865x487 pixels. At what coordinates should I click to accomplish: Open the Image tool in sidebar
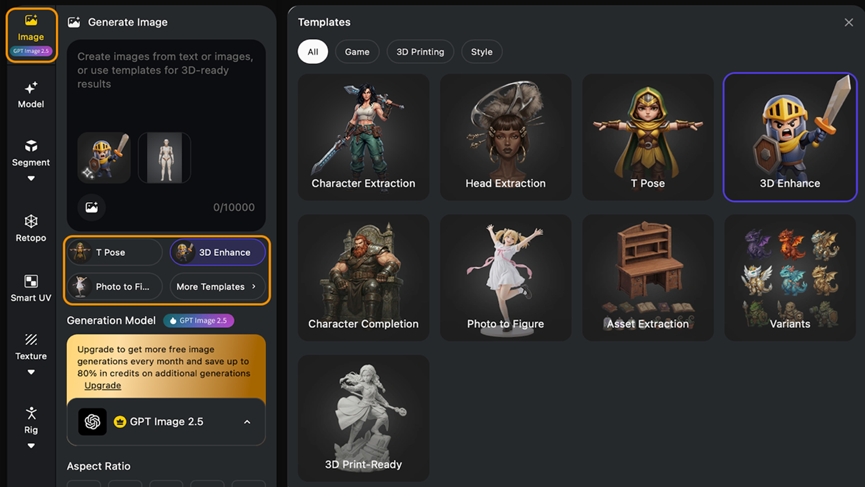31,35
